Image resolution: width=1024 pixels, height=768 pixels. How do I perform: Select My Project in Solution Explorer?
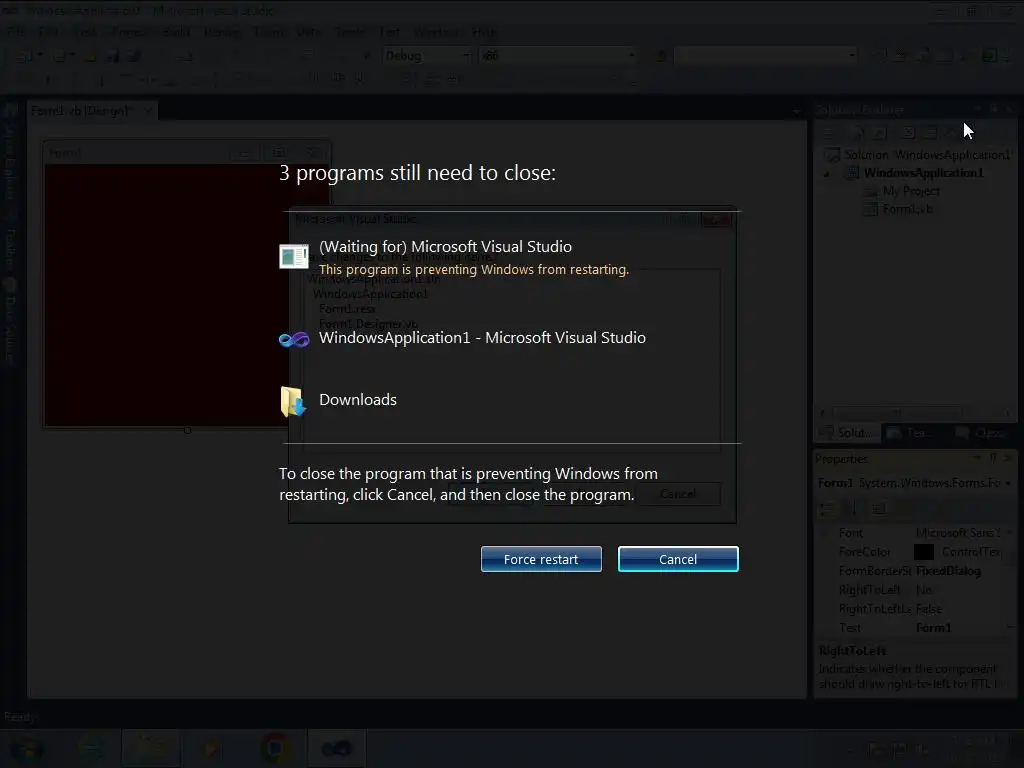(x=911, y=191)
